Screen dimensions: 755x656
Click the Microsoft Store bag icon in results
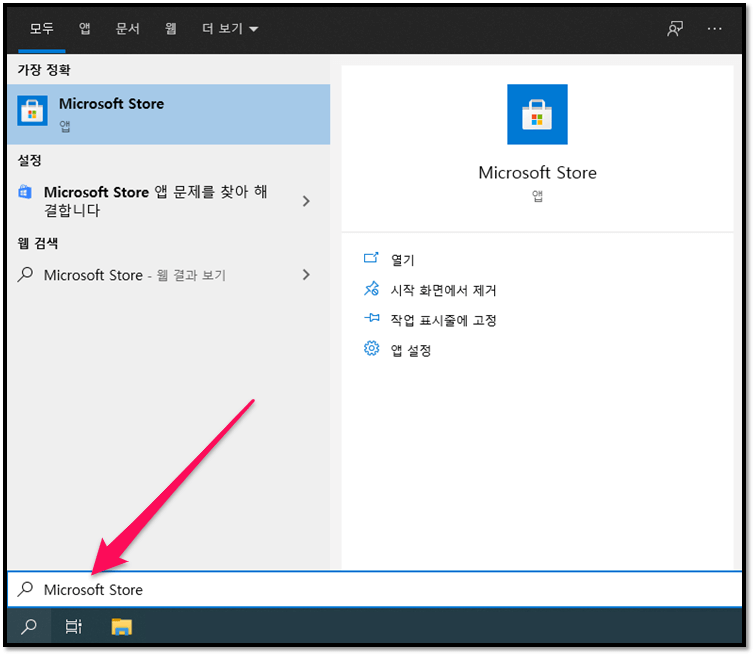[x=32, y=110]
